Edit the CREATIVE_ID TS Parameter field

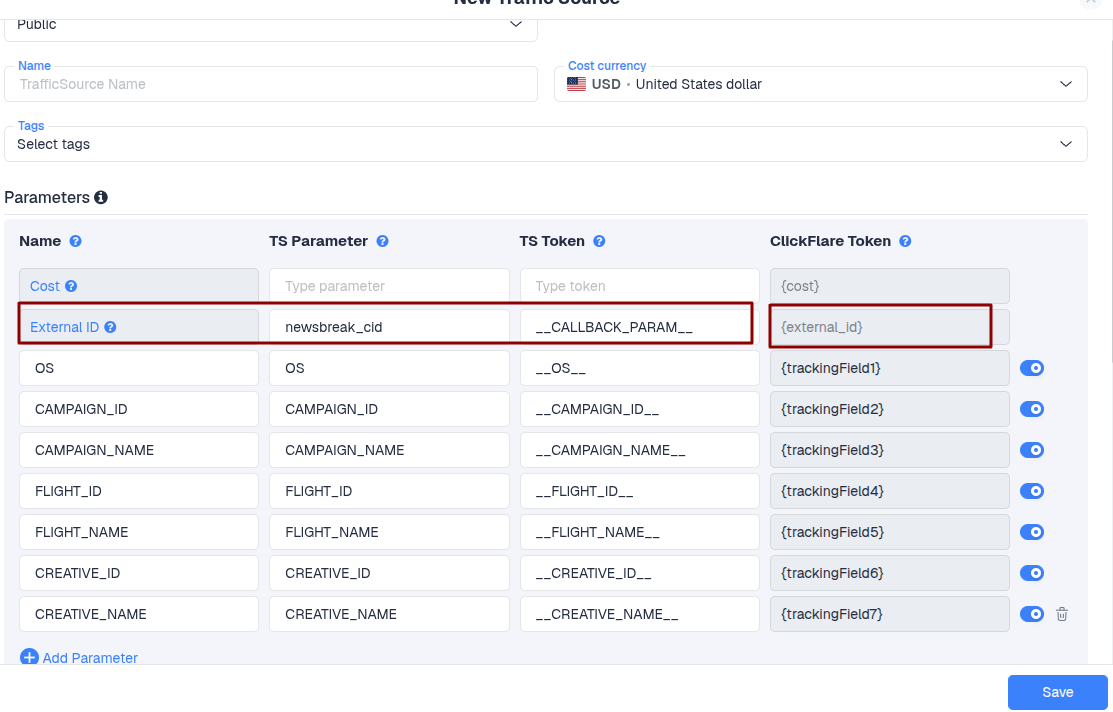coord(389,573)
